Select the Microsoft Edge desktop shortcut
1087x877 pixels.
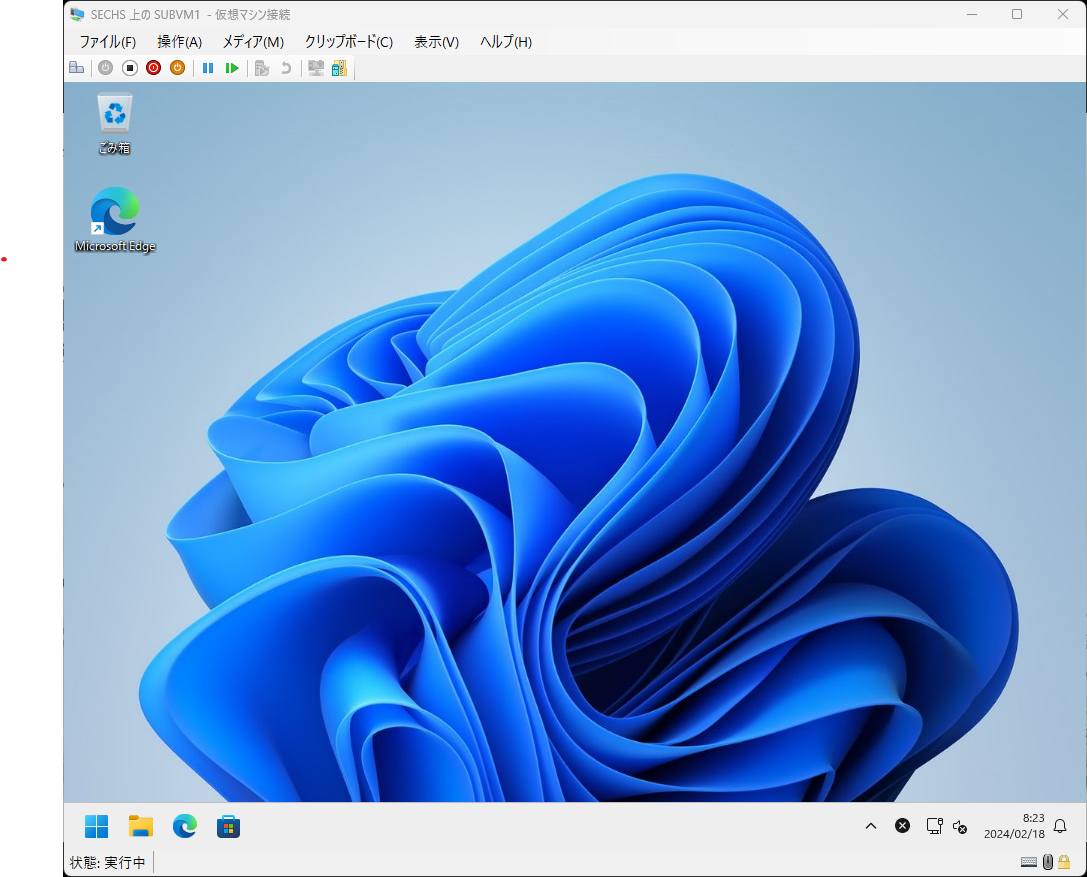click(115, 219)
